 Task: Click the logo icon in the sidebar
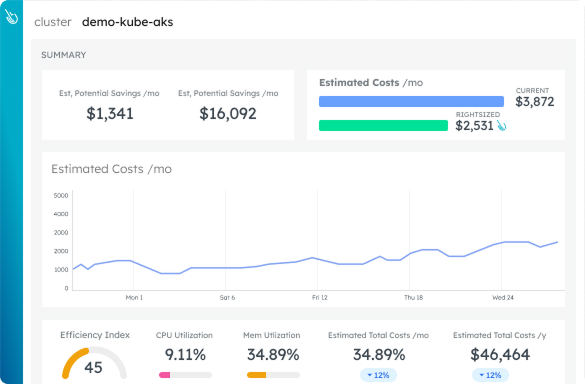[11, 16]
